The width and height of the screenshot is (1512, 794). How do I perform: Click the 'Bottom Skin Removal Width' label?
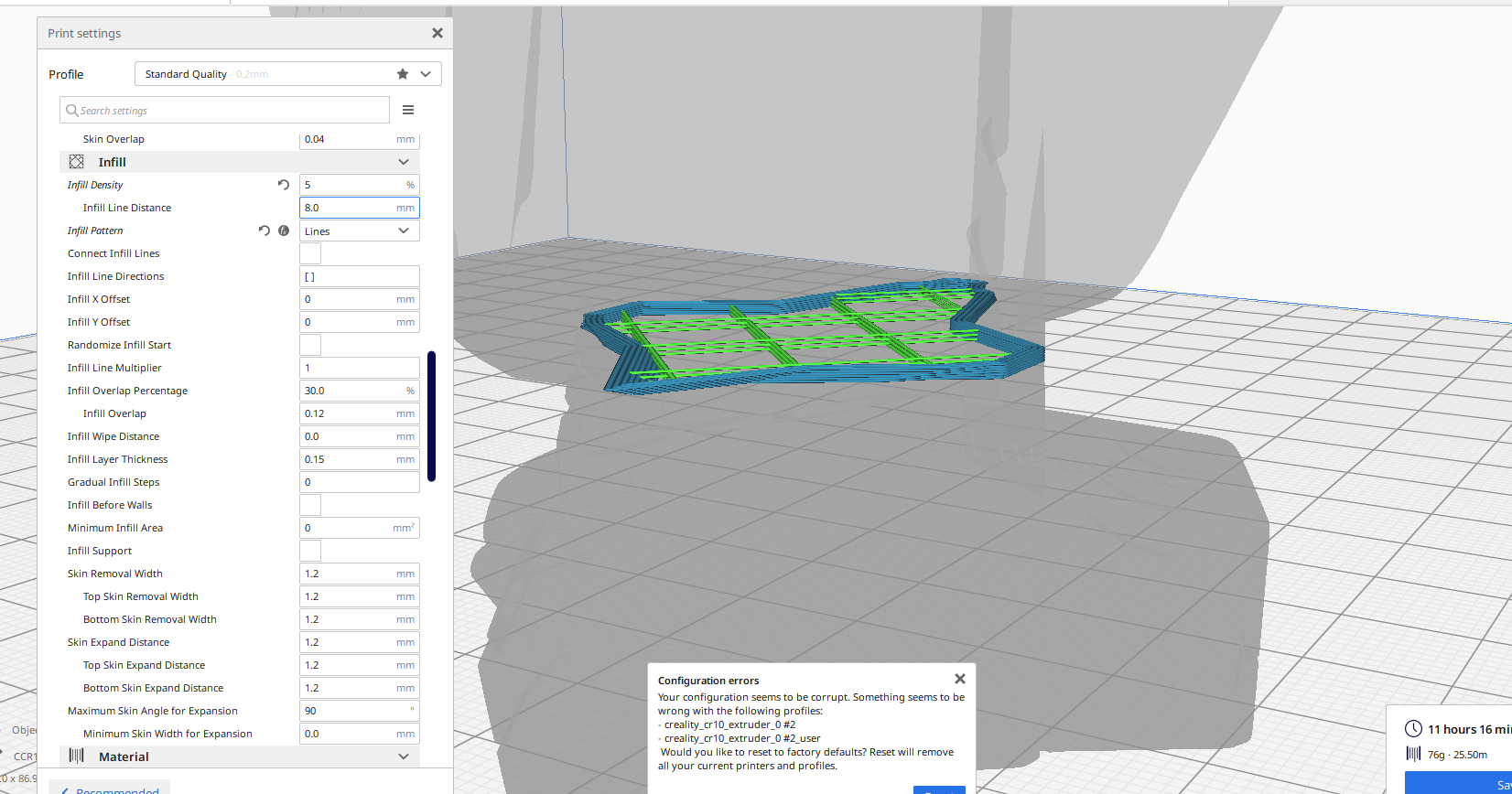click(150, 619)
